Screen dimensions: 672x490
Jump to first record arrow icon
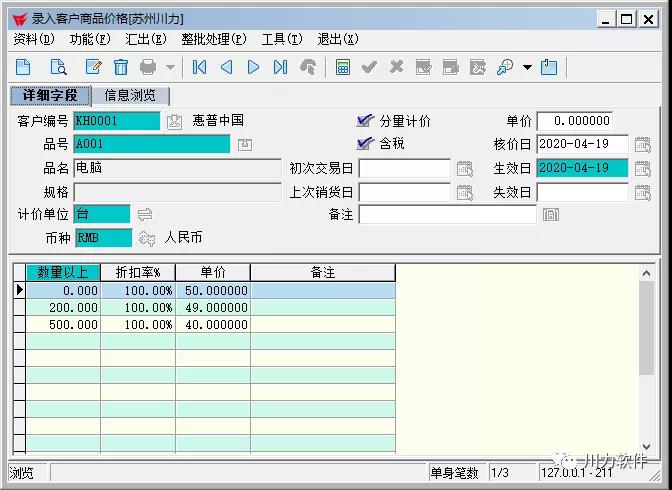click(200, 67)
